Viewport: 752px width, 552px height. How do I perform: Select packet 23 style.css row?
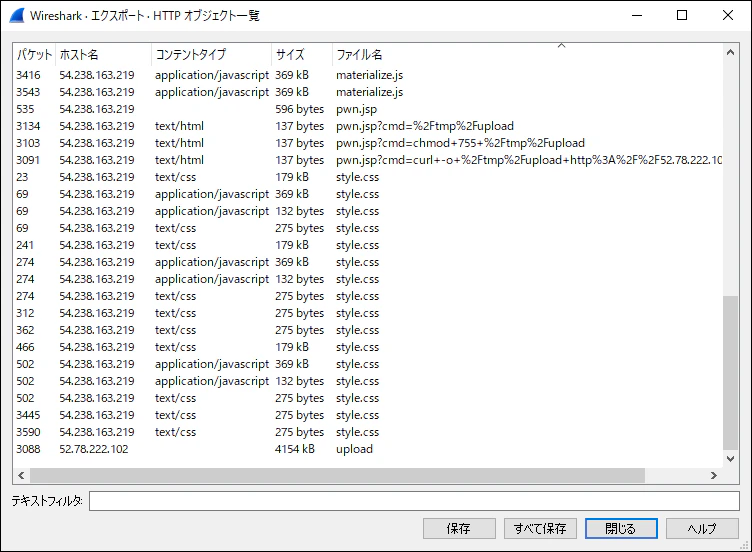[367, 177]
